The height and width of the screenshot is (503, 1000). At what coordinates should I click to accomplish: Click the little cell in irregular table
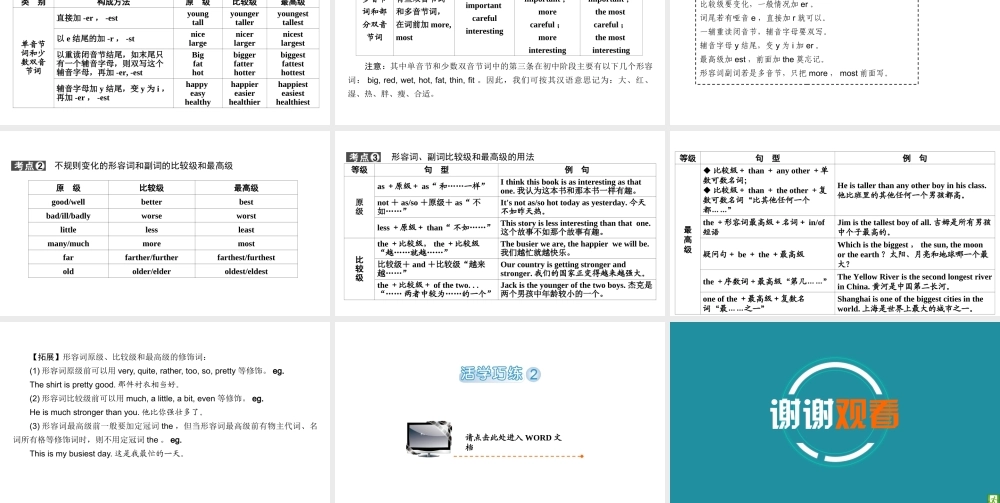(68, 230)
